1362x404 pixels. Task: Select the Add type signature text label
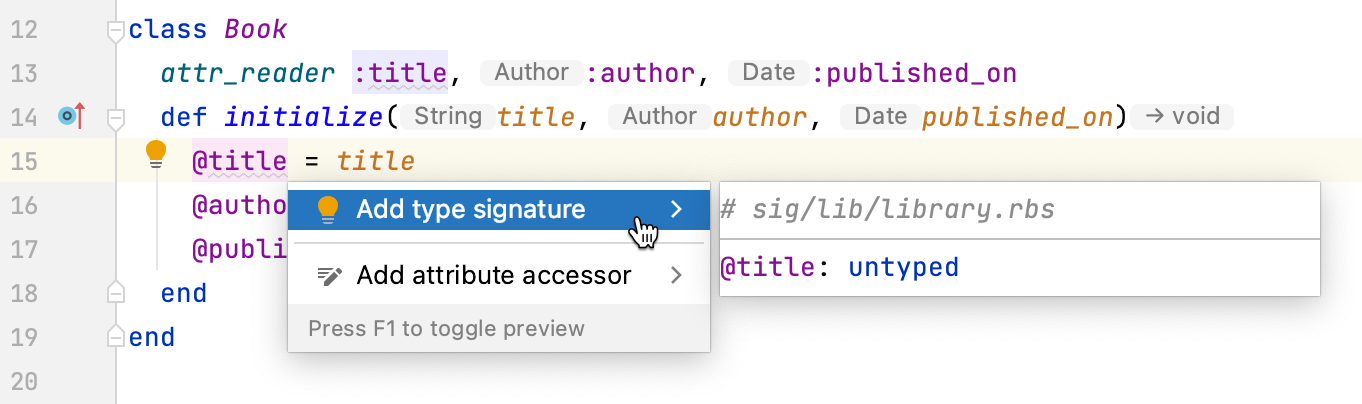tap(470, 209)
